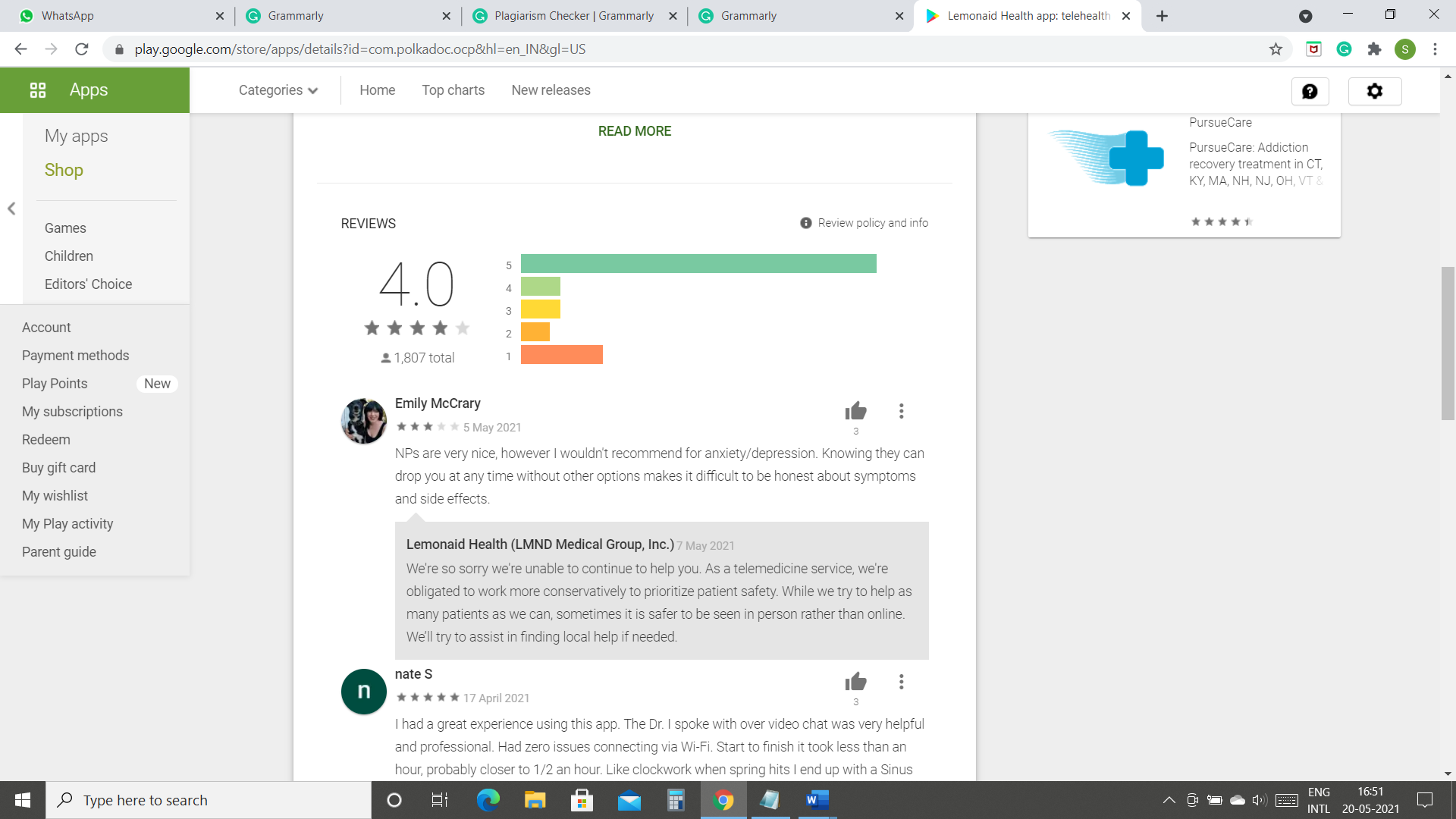The height and width of the screenshot is (819, 1456).
Task: Open Task View on the taskbar
Action: point(440,800)
